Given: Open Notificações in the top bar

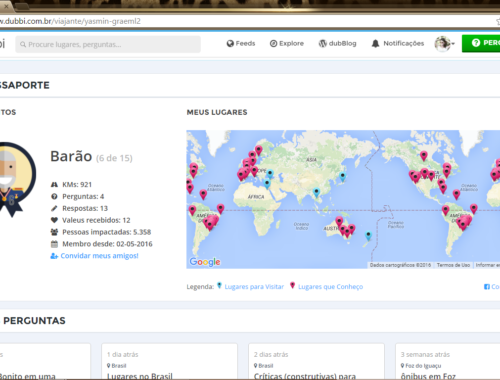Looking at the screenshot, I should coord(398,43).
